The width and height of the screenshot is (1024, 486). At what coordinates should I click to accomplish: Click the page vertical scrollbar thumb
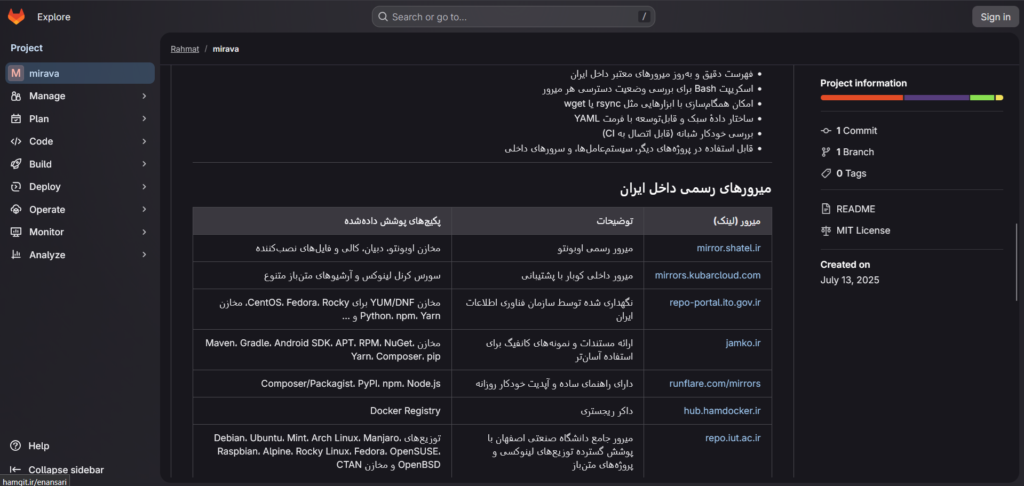coord(1016,261)
